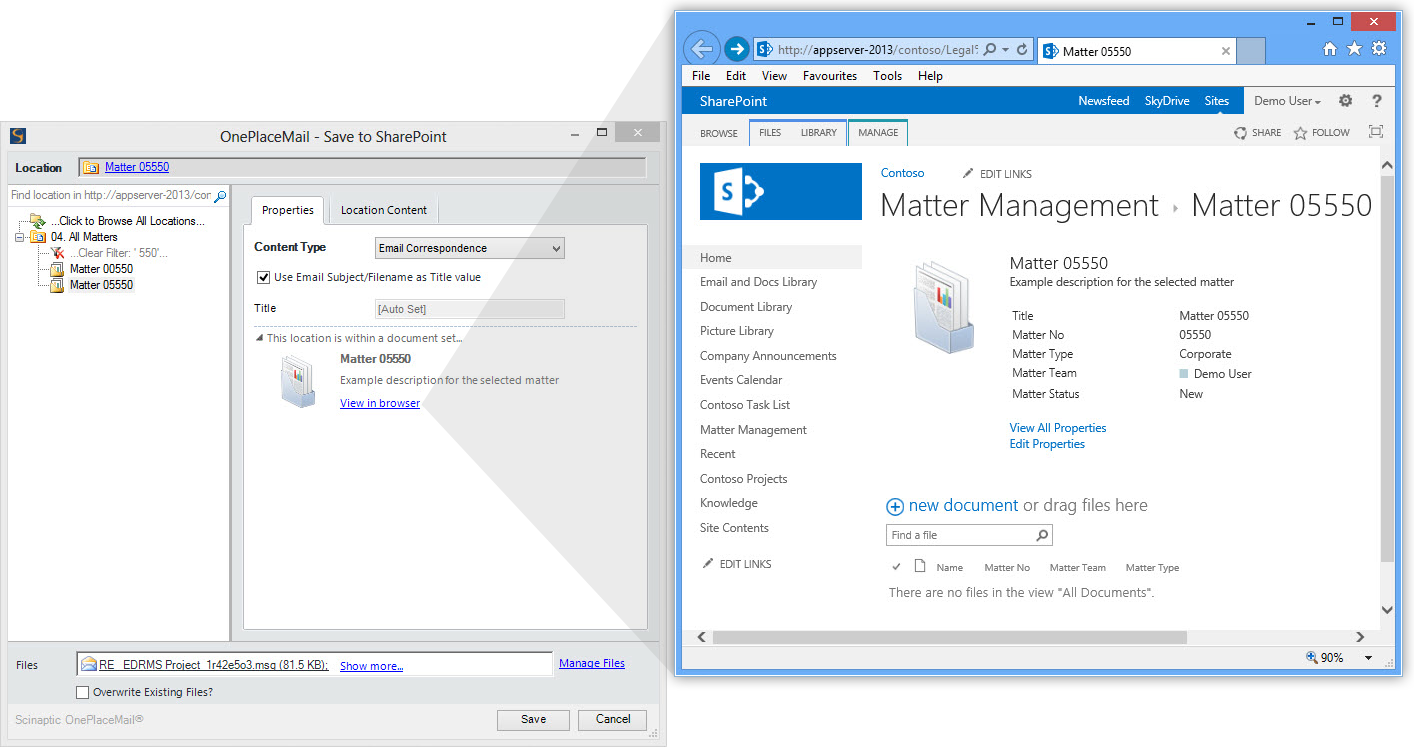Select the Properties tab

pyautogui.click(x=287, y=210)
